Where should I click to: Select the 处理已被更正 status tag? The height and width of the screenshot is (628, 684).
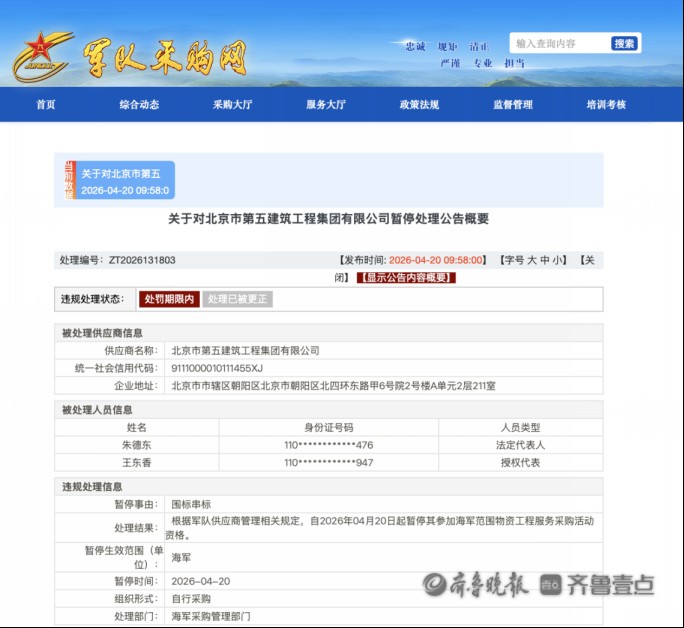[237, 299]
